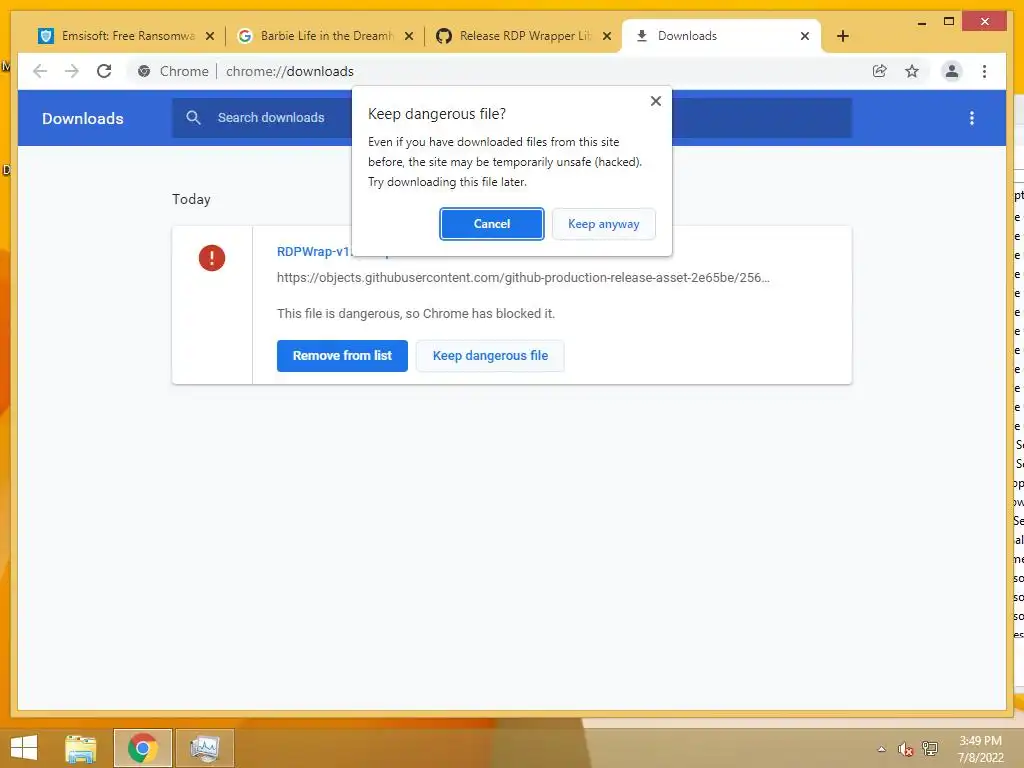Screen dimensions: 1024x768
Task: Click Keep anyway button
Action: point(603,224)
